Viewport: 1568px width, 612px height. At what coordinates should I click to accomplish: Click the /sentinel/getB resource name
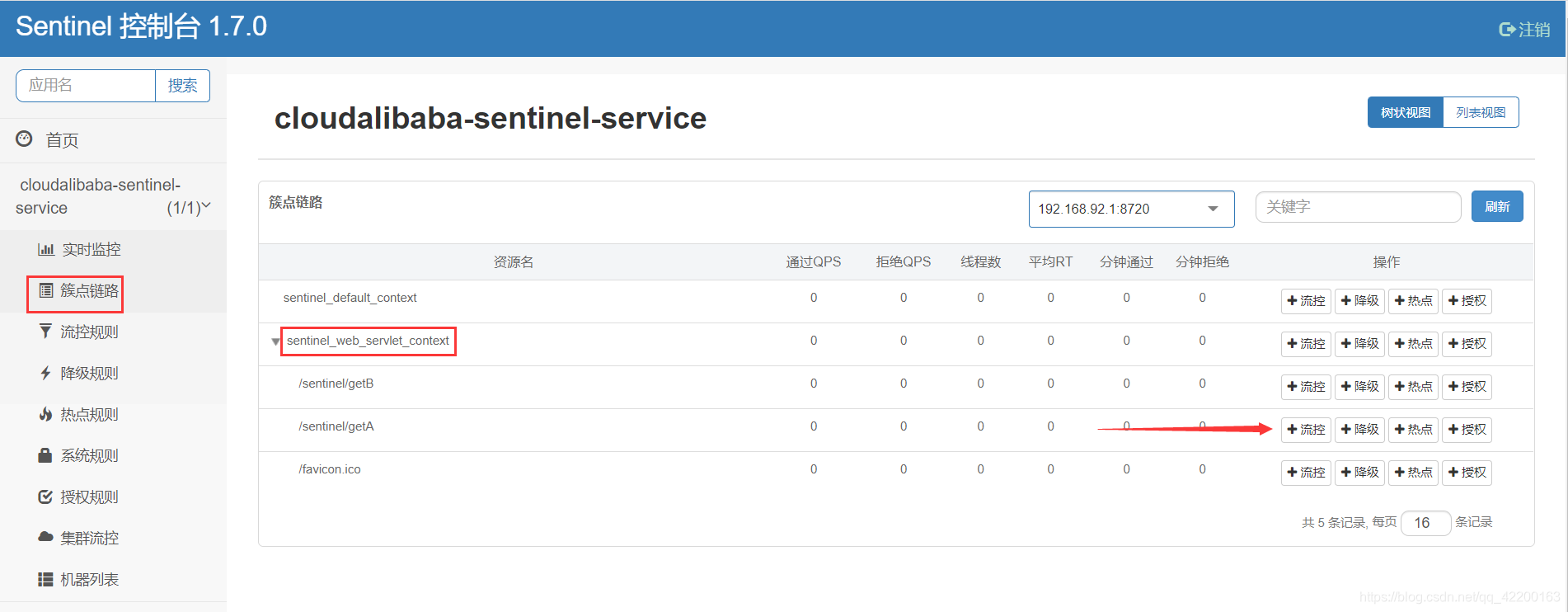(x=336, y=384)
